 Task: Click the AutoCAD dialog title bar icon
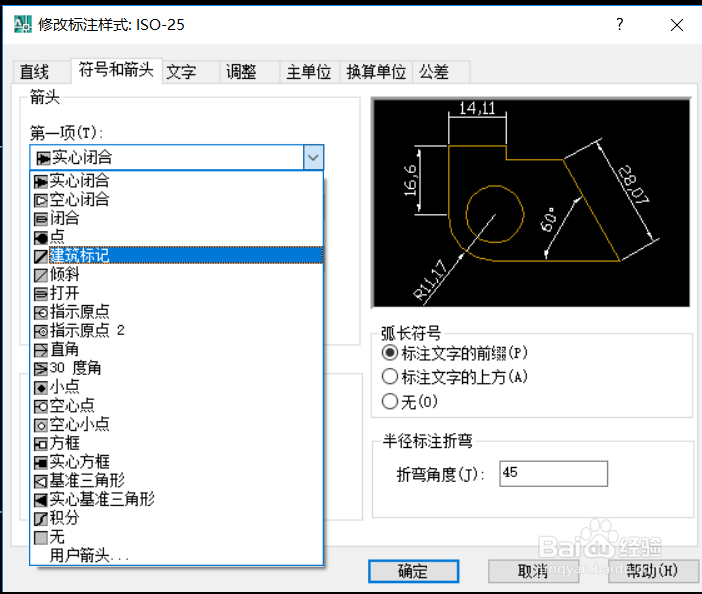pos(22,24)
